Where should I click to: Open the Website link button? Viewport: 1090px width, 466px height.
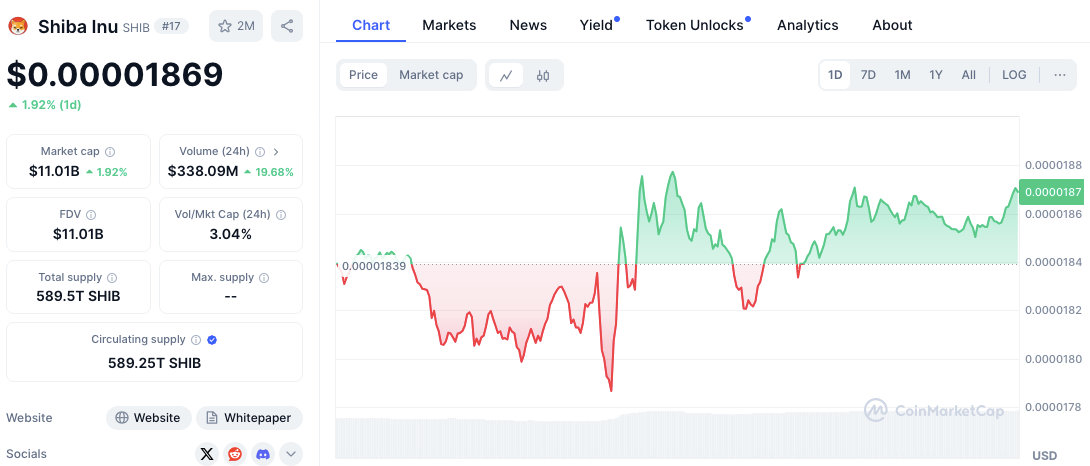point(149,418)
